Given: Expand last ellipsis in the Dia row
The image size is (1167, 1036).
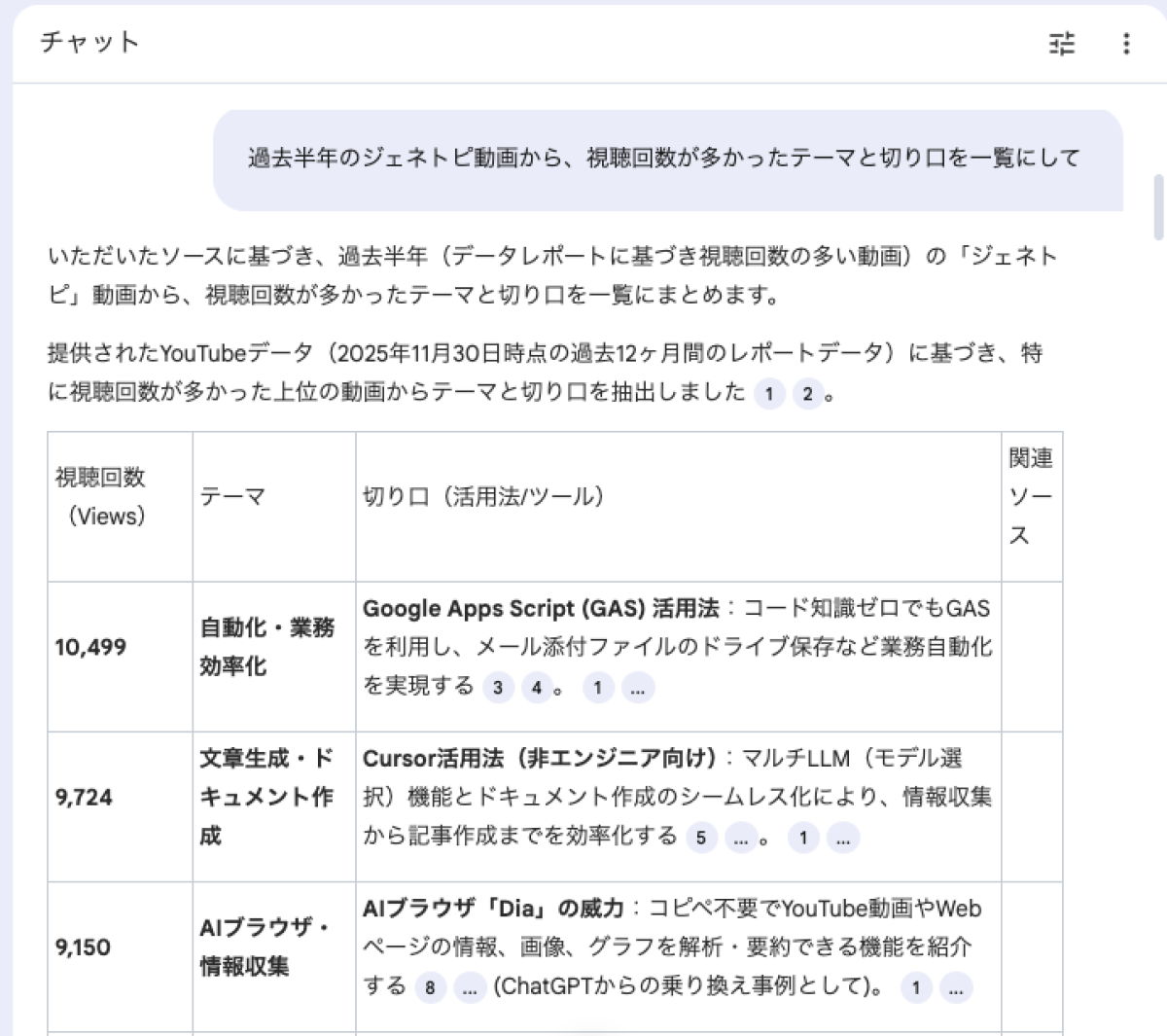Looking at the screenshot, I should coord(956,988).
